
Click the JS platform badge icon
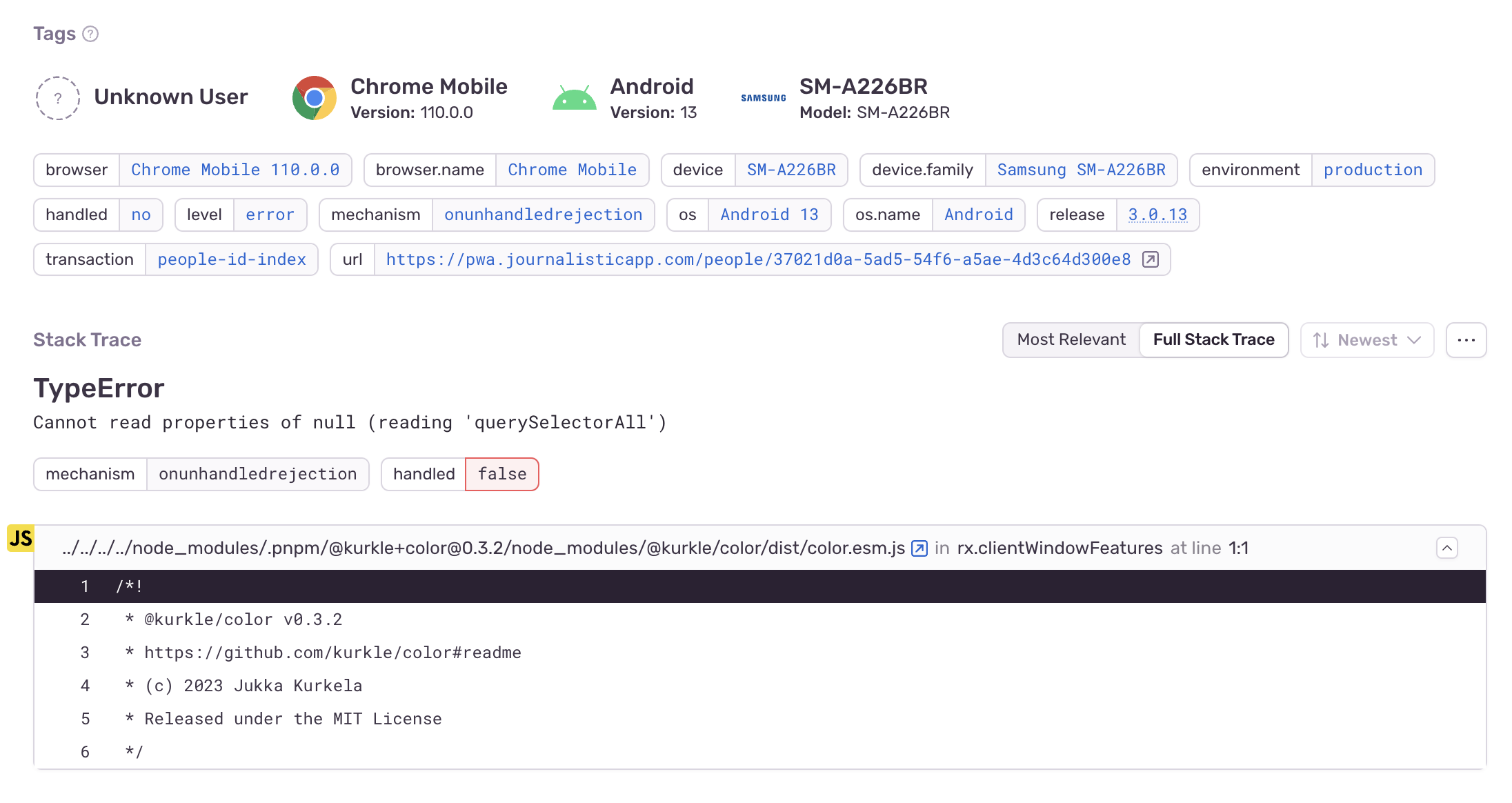(21, 538)
